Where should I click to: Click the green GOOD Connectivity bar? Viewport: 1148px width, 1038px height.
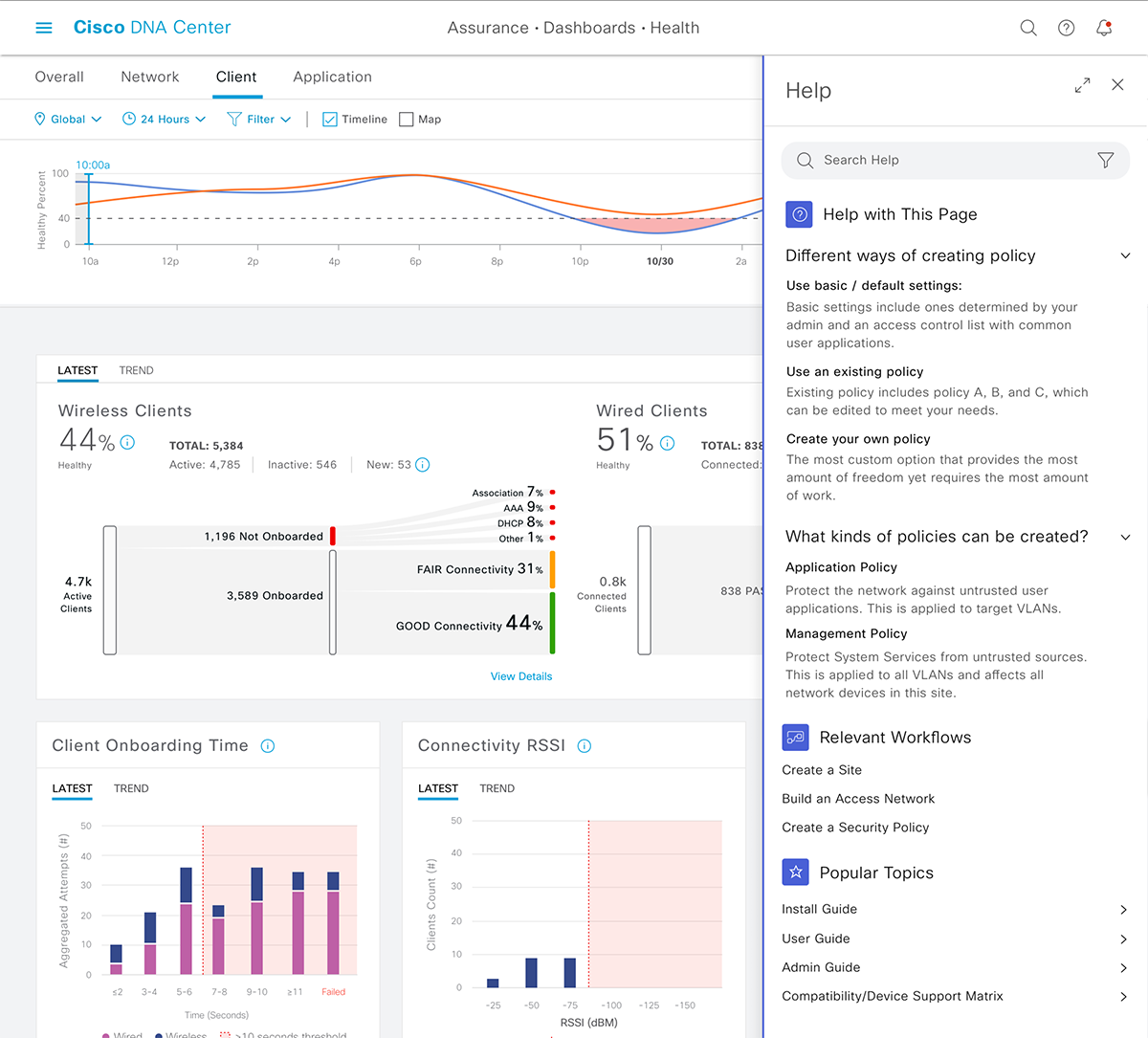tap(552, 623)
